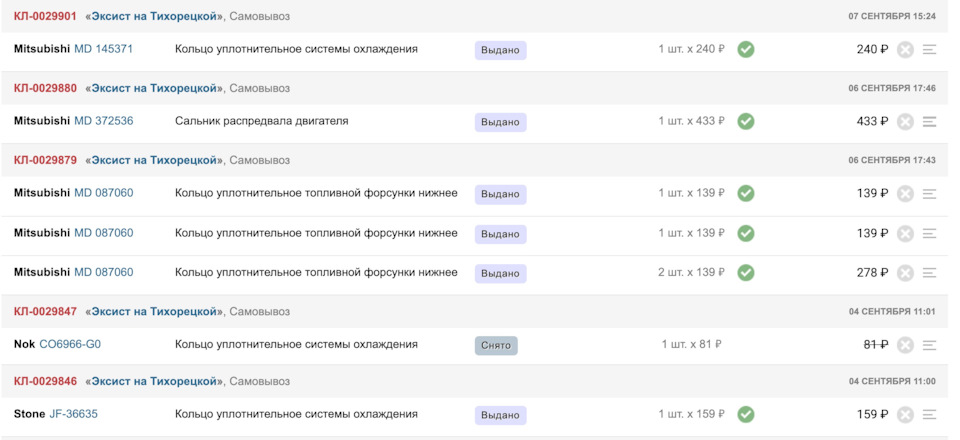Click Выдано status badge for Сальник распредвала
The width and height of the screenshot is (960, 440).
point(500,122)
